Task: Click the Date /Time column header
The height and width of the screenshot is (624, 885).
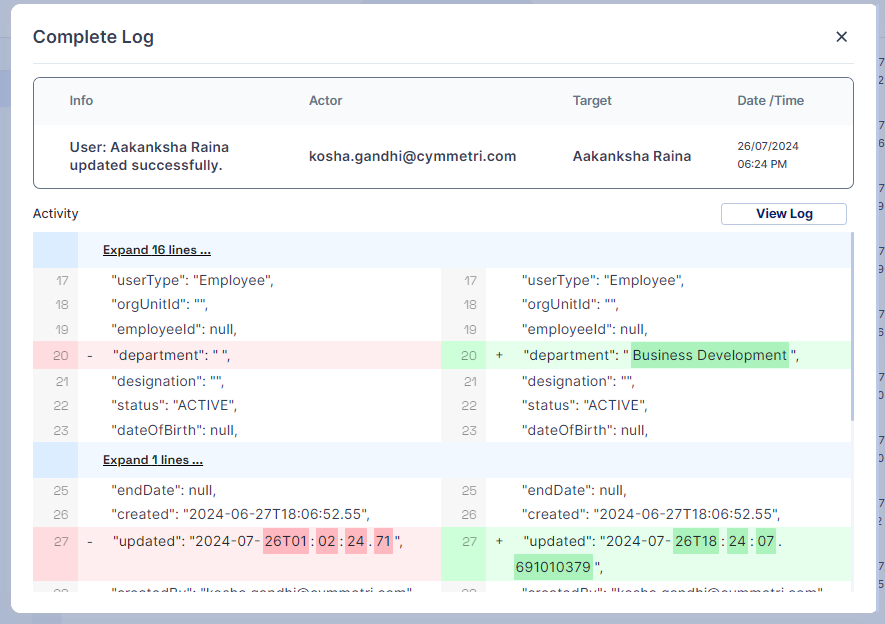Action: coord(770,101)
